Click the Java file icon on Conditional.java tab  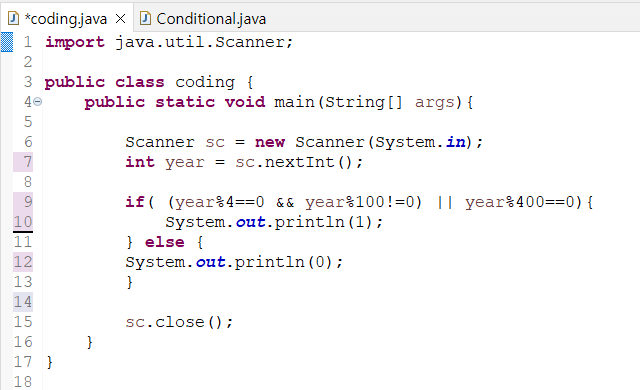pyautogui.click(x=145, y=18)
